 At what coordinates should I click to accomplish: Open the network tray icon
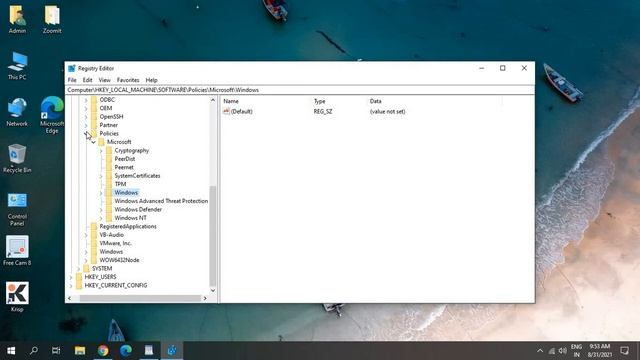coord(551,351)
